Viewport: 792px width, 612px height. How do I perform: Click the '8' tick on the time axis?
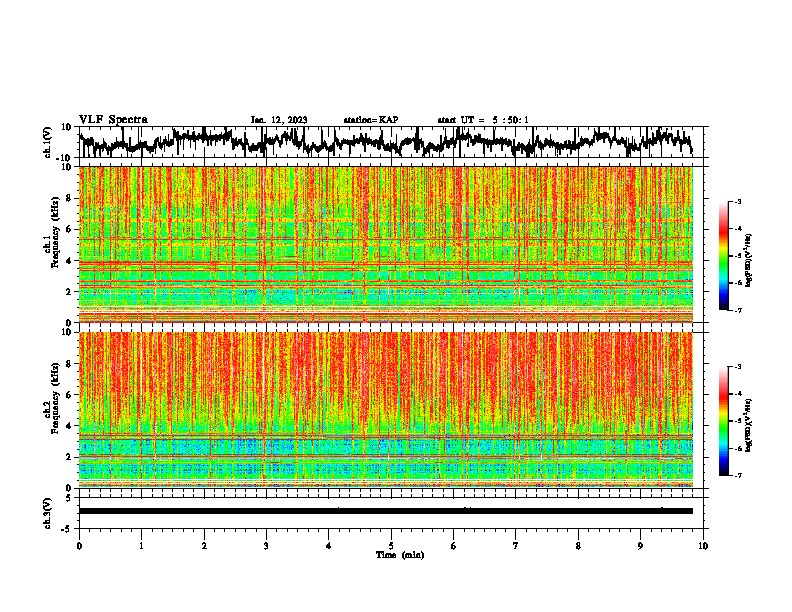coord(578,546)
